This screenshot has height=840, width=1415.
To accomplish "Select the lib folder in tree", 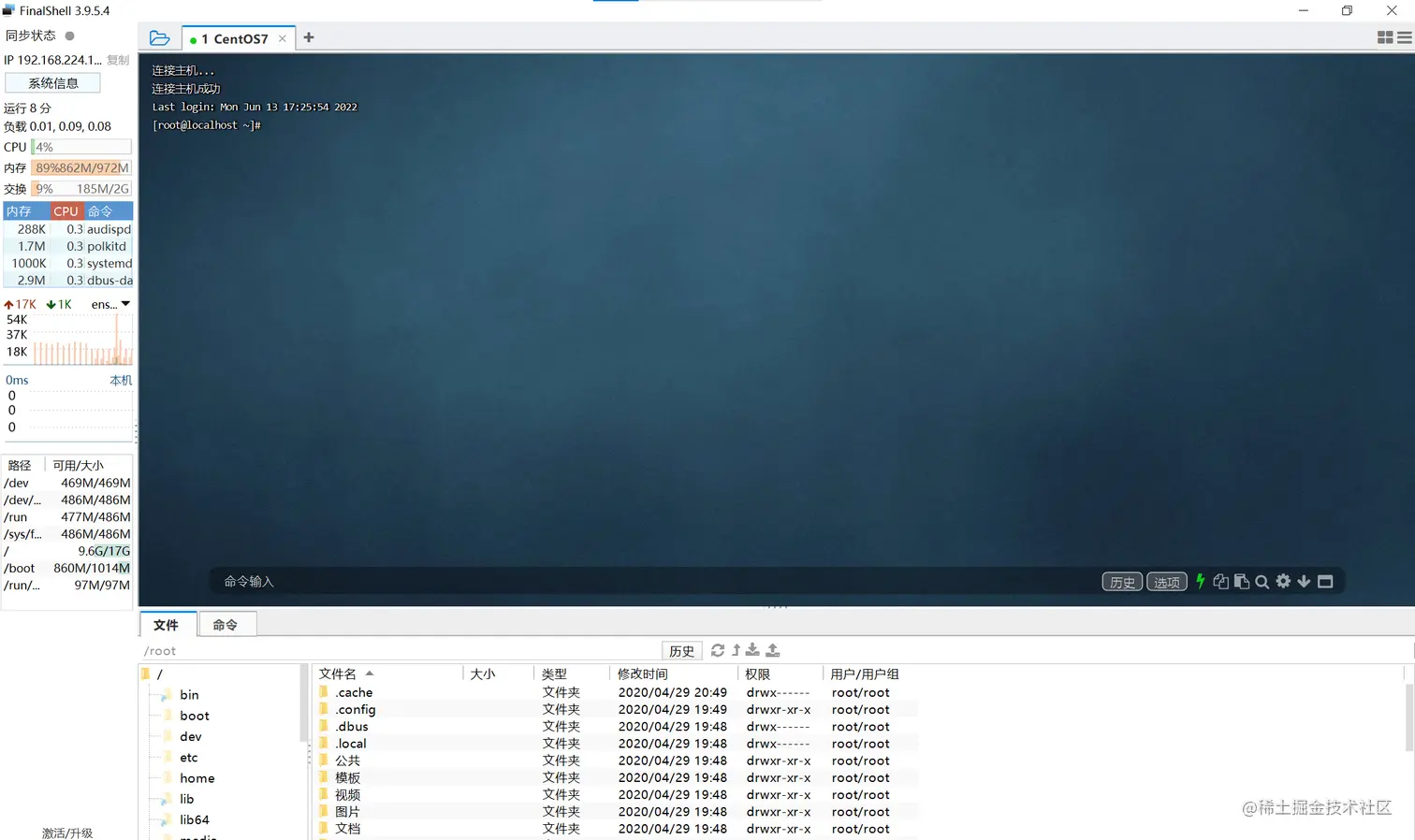I will [187, 799].
